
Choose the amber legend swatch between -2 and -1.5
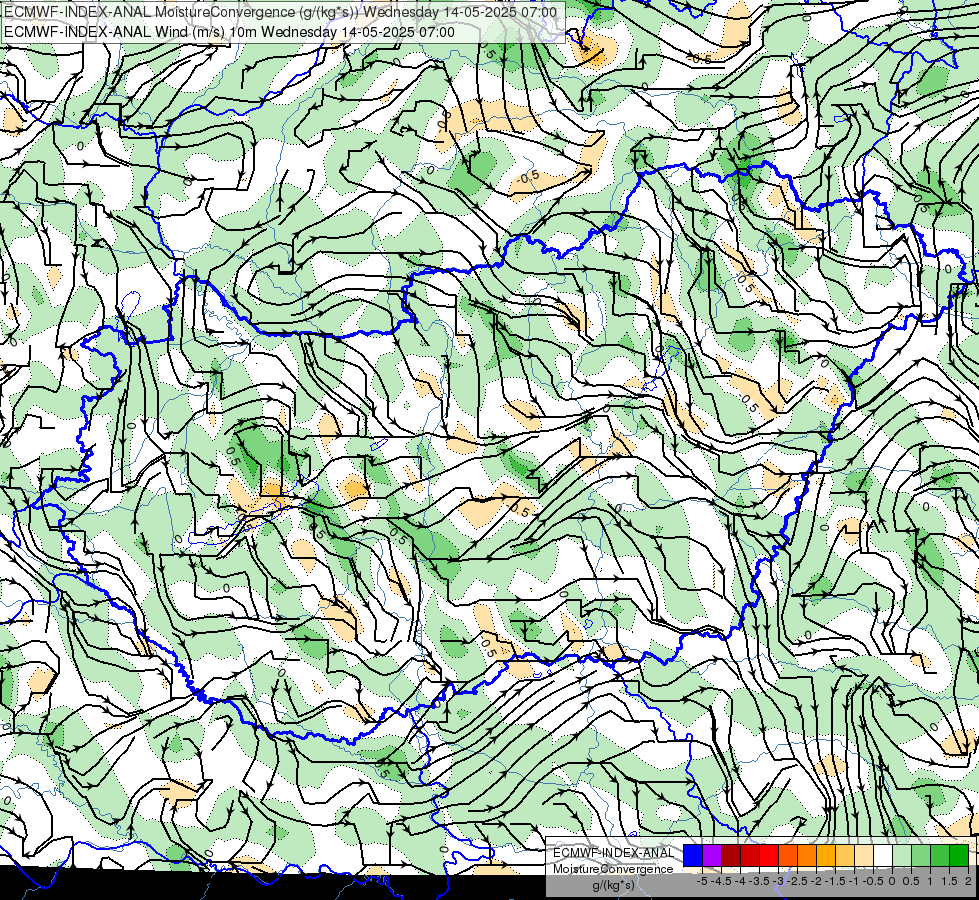point(826,856)
